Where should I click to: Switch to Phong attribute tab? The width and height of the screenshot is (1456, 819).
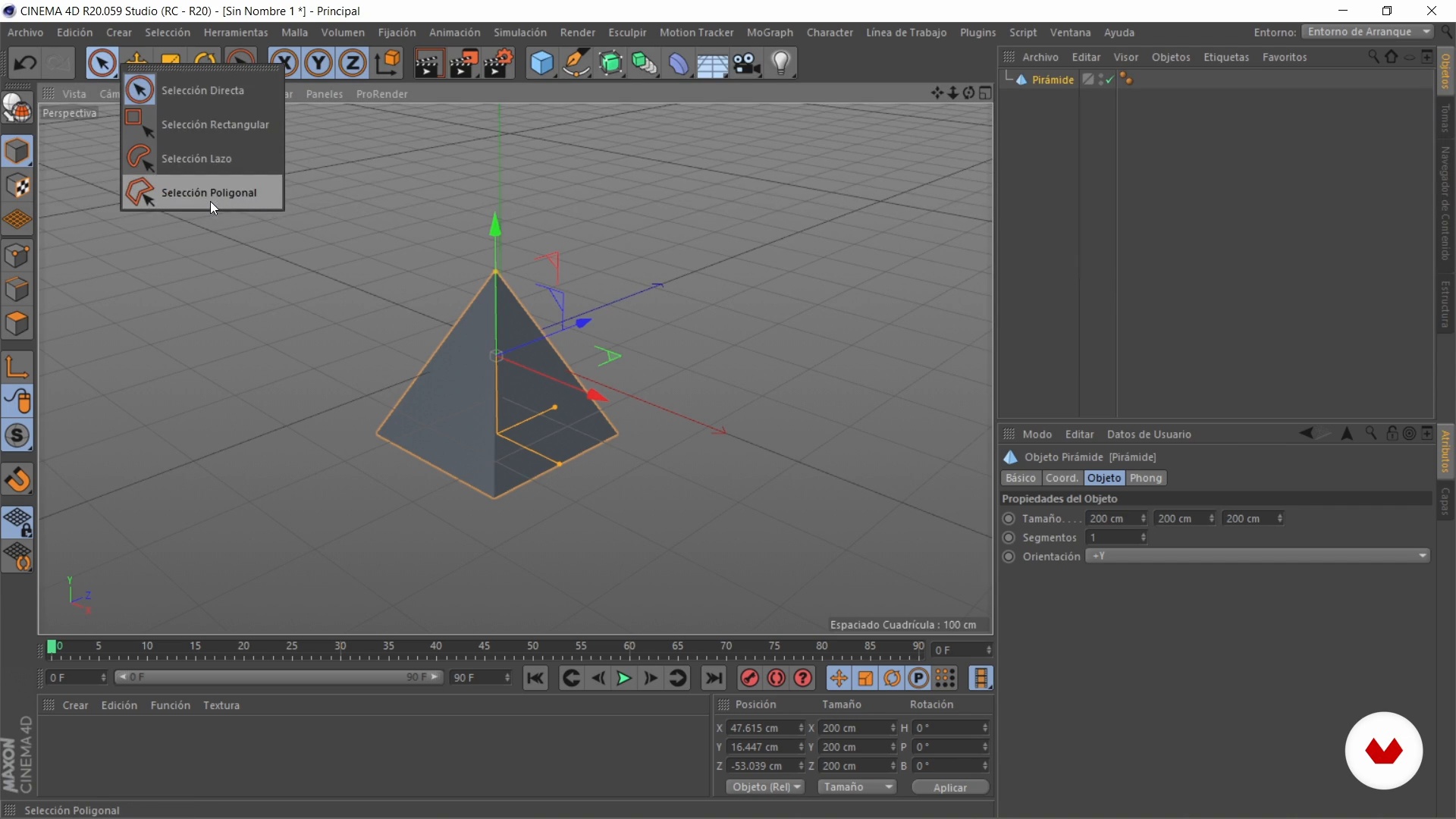1145,478
